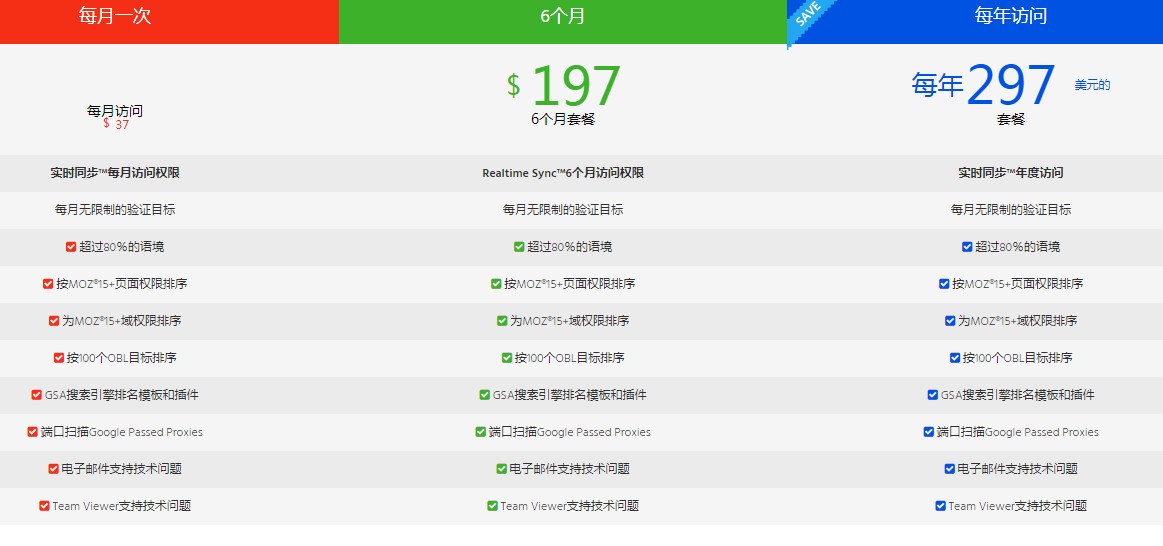The height and width of the screenshot is (546, 1163).
Task: Click 每月无限制的验证目标 in the 6个月 plan
Action: pyautogui.click(x=563, y=210)
